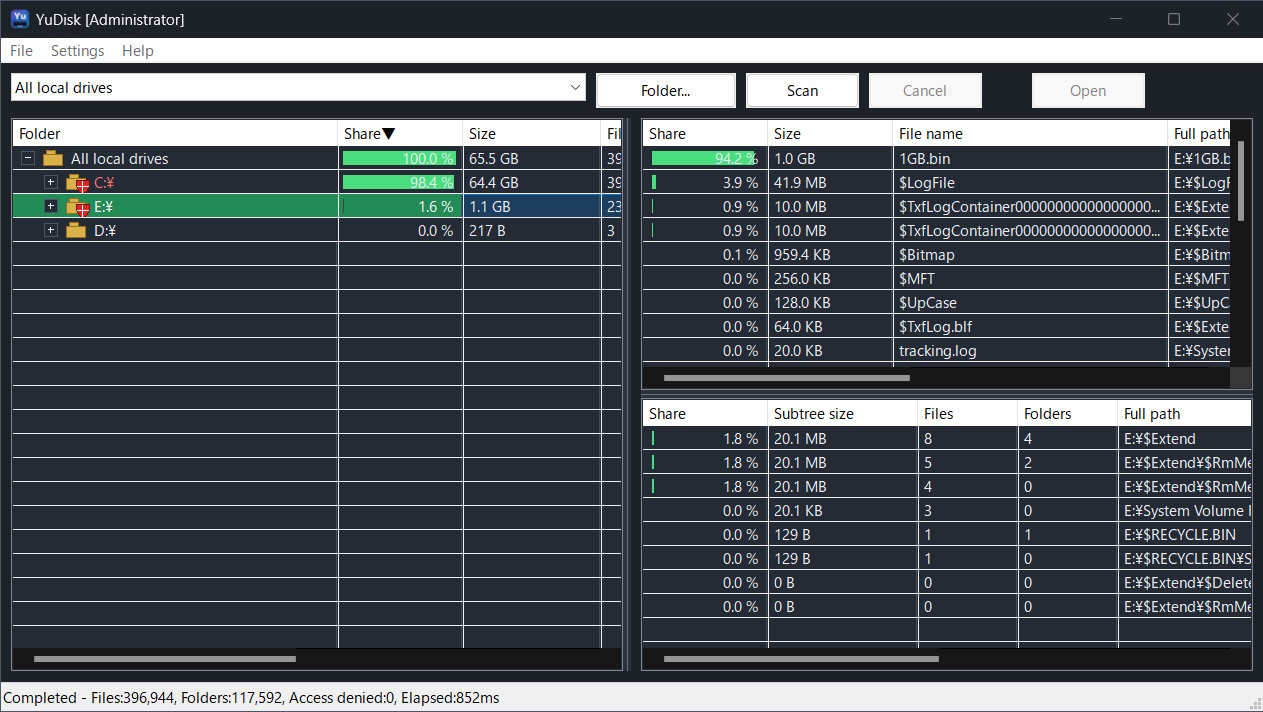Expand the E:¥ drive node

pyautogui.click(x=51, y=206)
